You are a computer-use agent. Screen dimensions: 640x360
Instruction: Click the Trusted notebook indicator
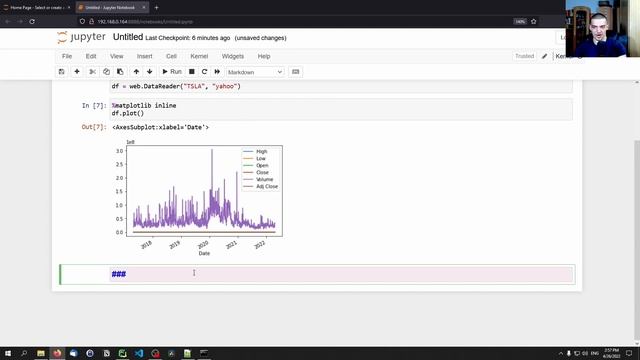pyautogui.click(x=524, y=56)
